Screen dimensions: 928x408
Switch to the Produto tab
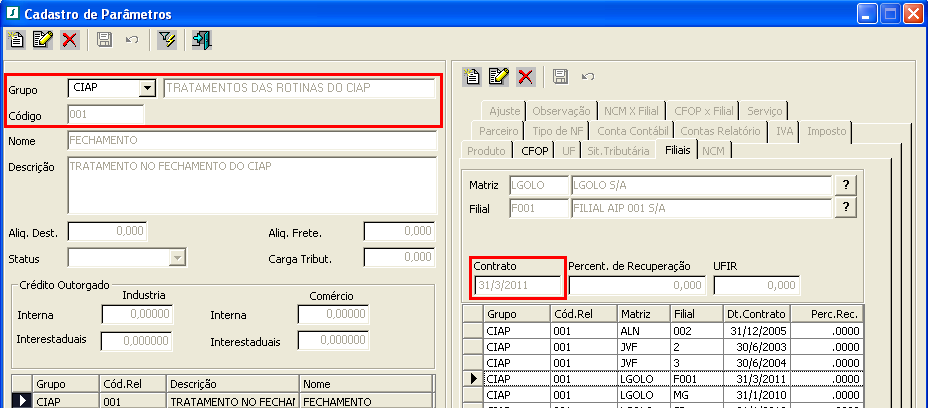coord(486,151)
